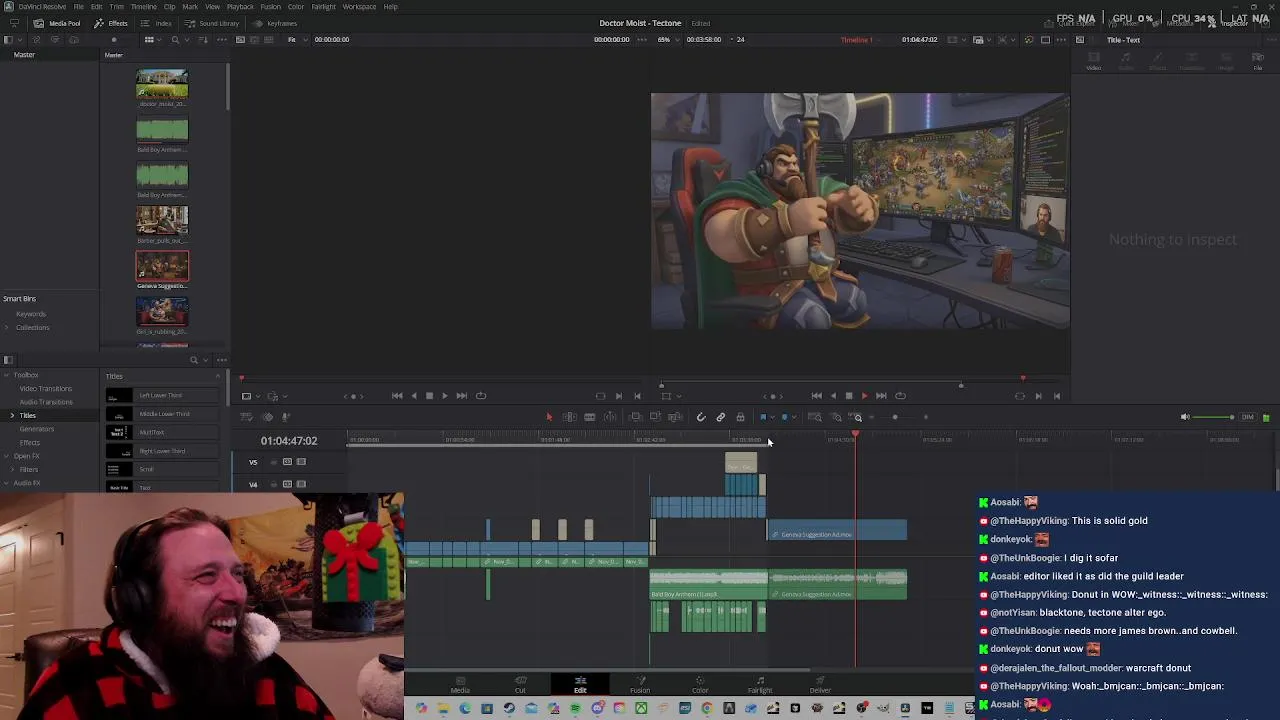Switch to the Cut page tab
Screen dimensions: 1280x720
[x=520, y=685]
